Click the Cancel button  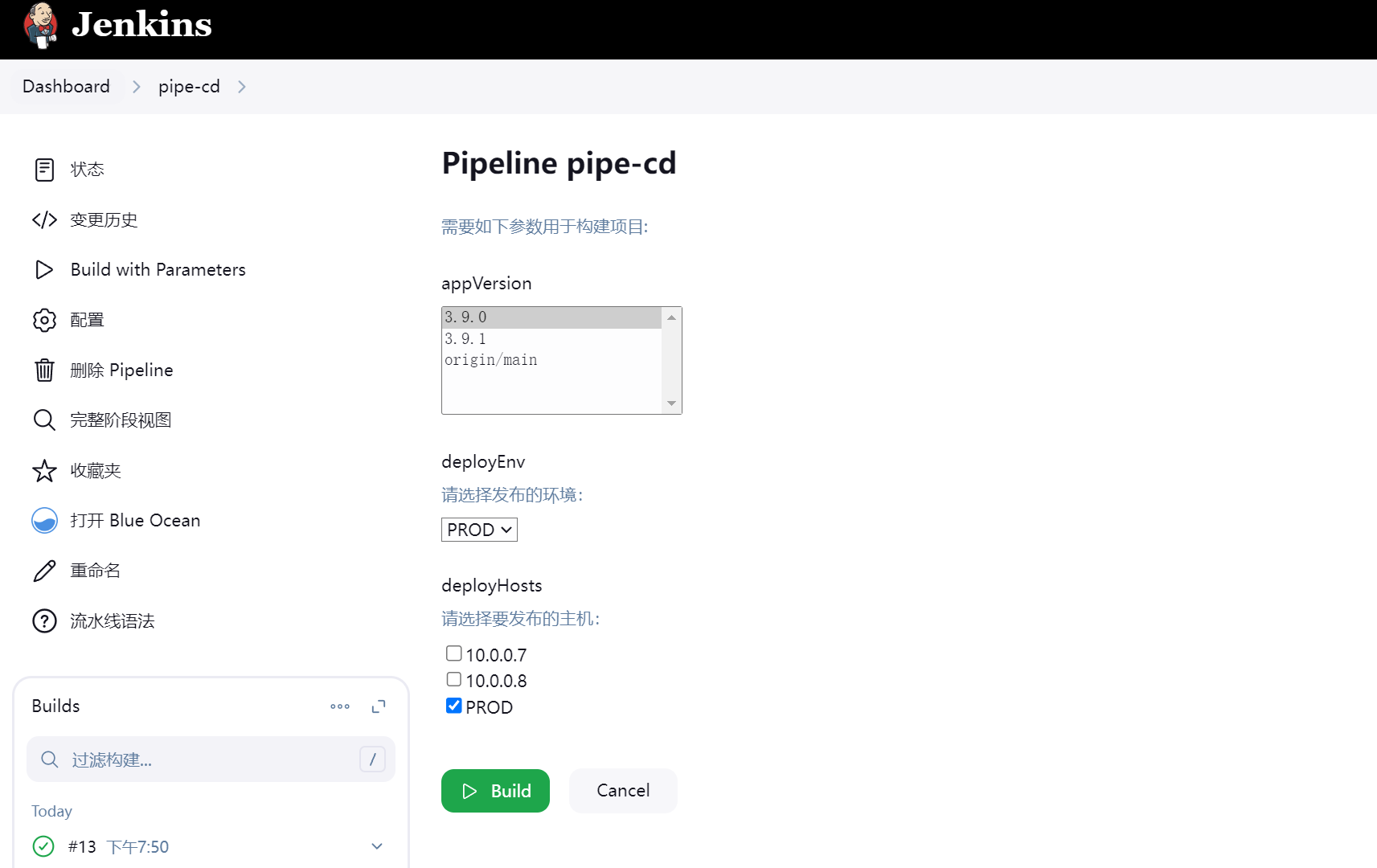click(623, 791)
